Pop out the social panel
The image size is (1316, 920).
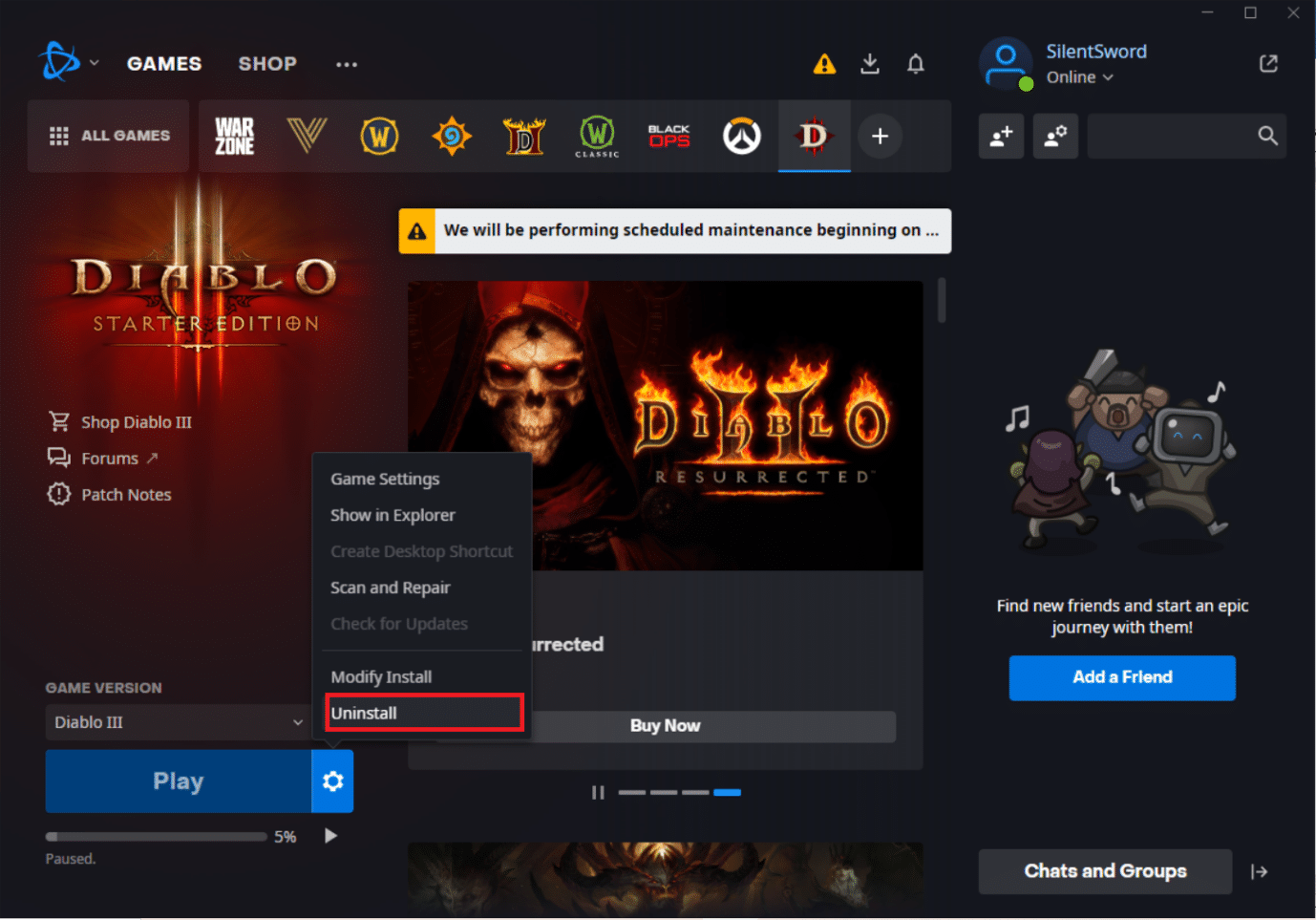point(1268,63)
